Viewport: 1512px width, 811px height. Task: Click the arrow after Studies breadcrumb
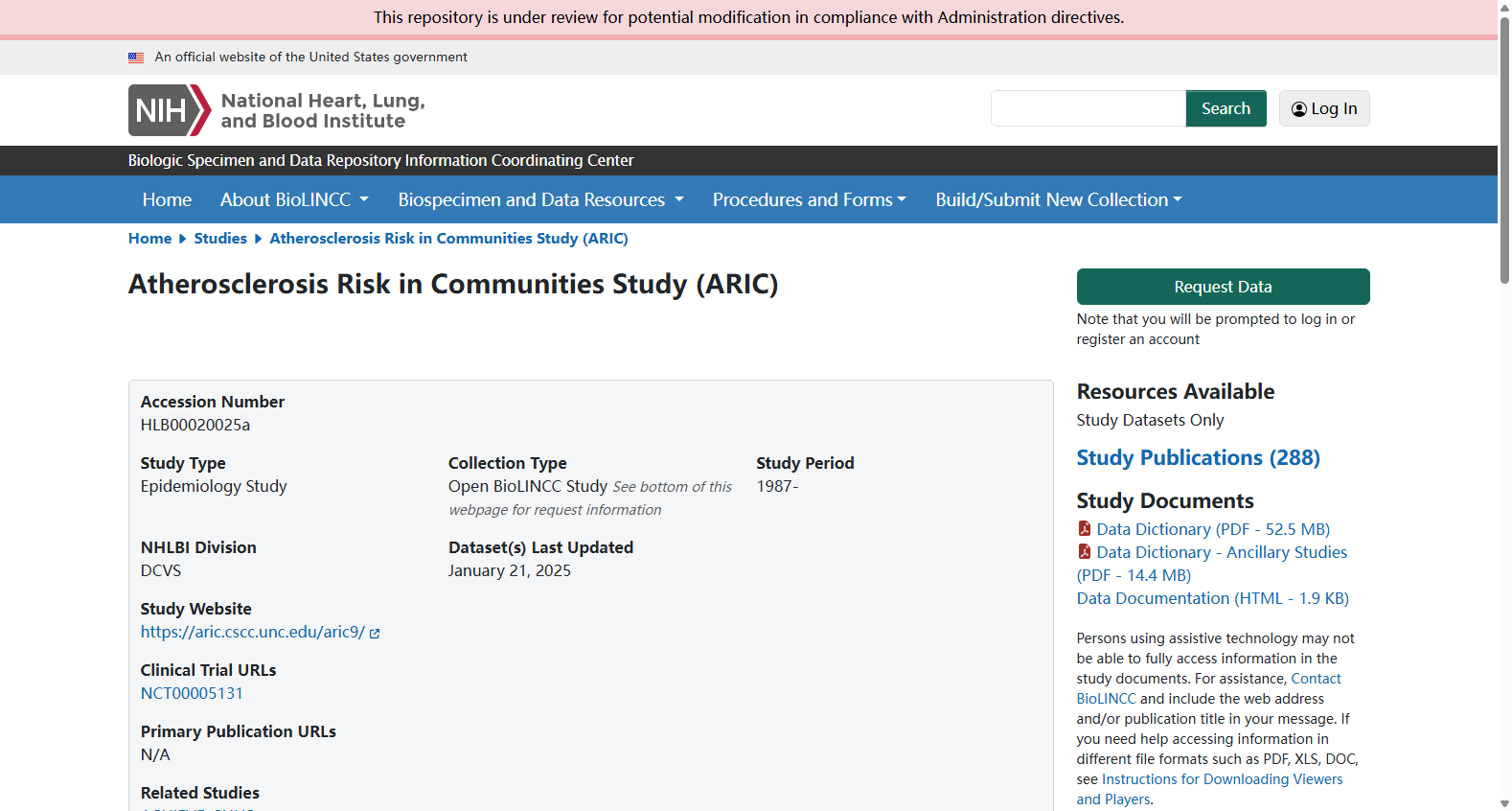(x=258, y=239)
